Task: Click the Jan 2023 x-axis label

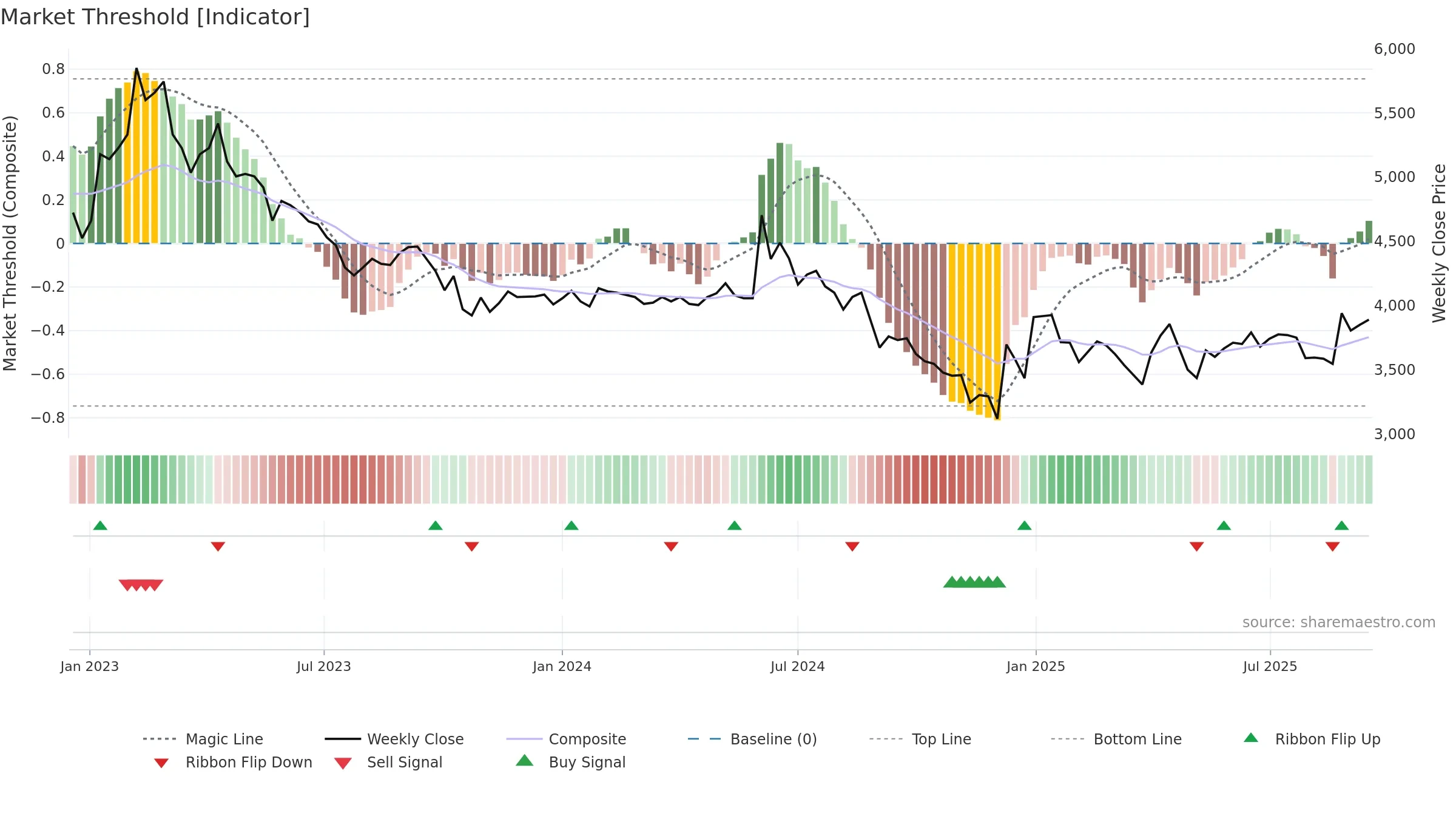Action: [90, 666]
